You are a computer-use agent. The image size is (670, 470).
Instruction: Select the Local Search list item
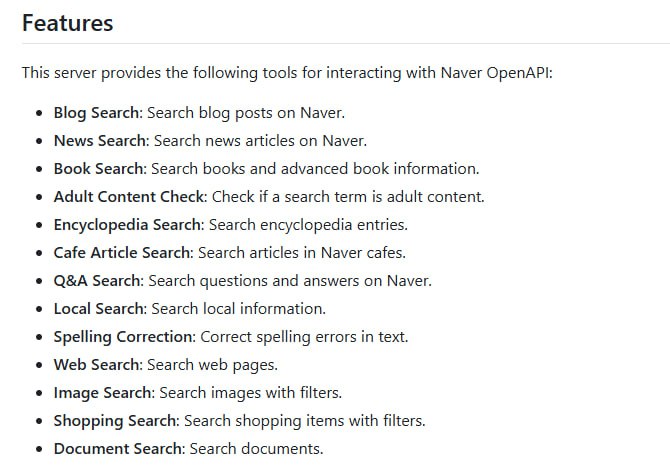point(190,309)
